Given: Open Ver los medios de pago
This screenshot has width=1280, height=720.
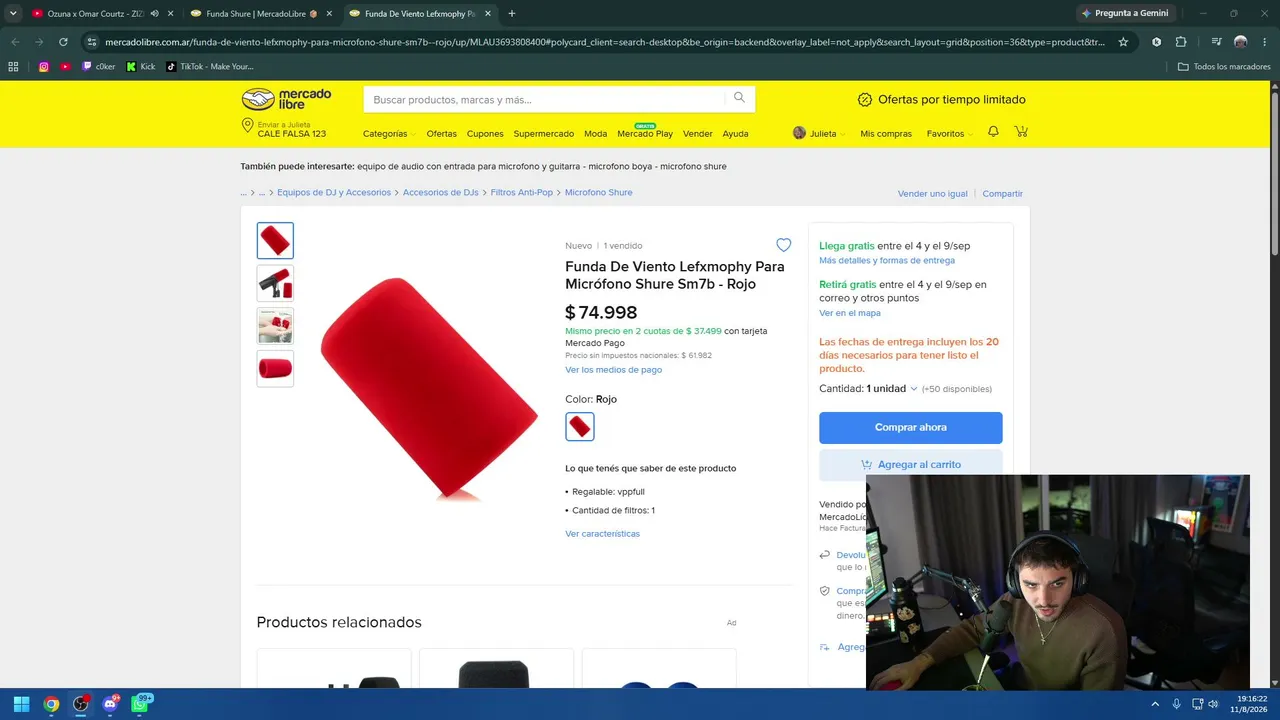Looking at the screenshot, I should pos(613,370).
